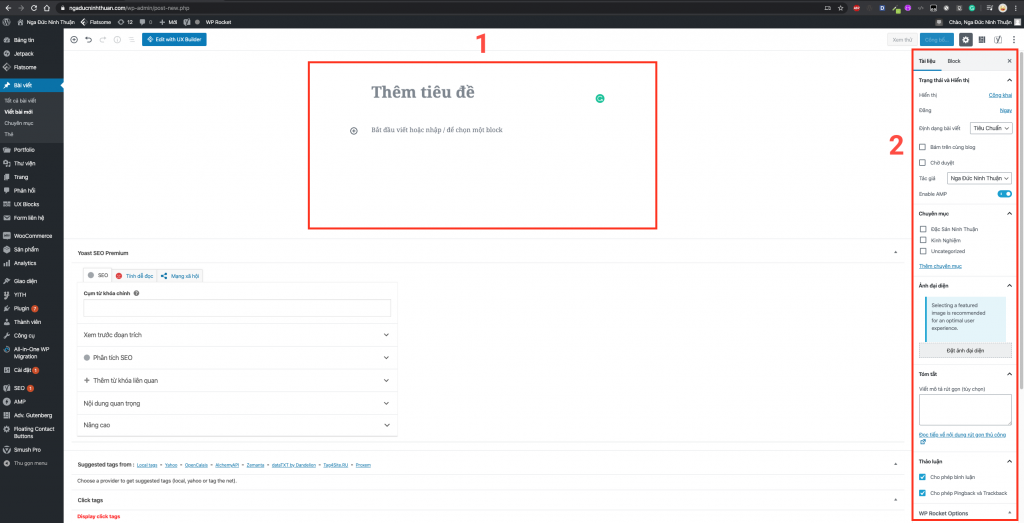Screen dimensions: 1024x523
Task: Expand the Nâng cao section
Action: pyautogui.click(x=237, y=425)
